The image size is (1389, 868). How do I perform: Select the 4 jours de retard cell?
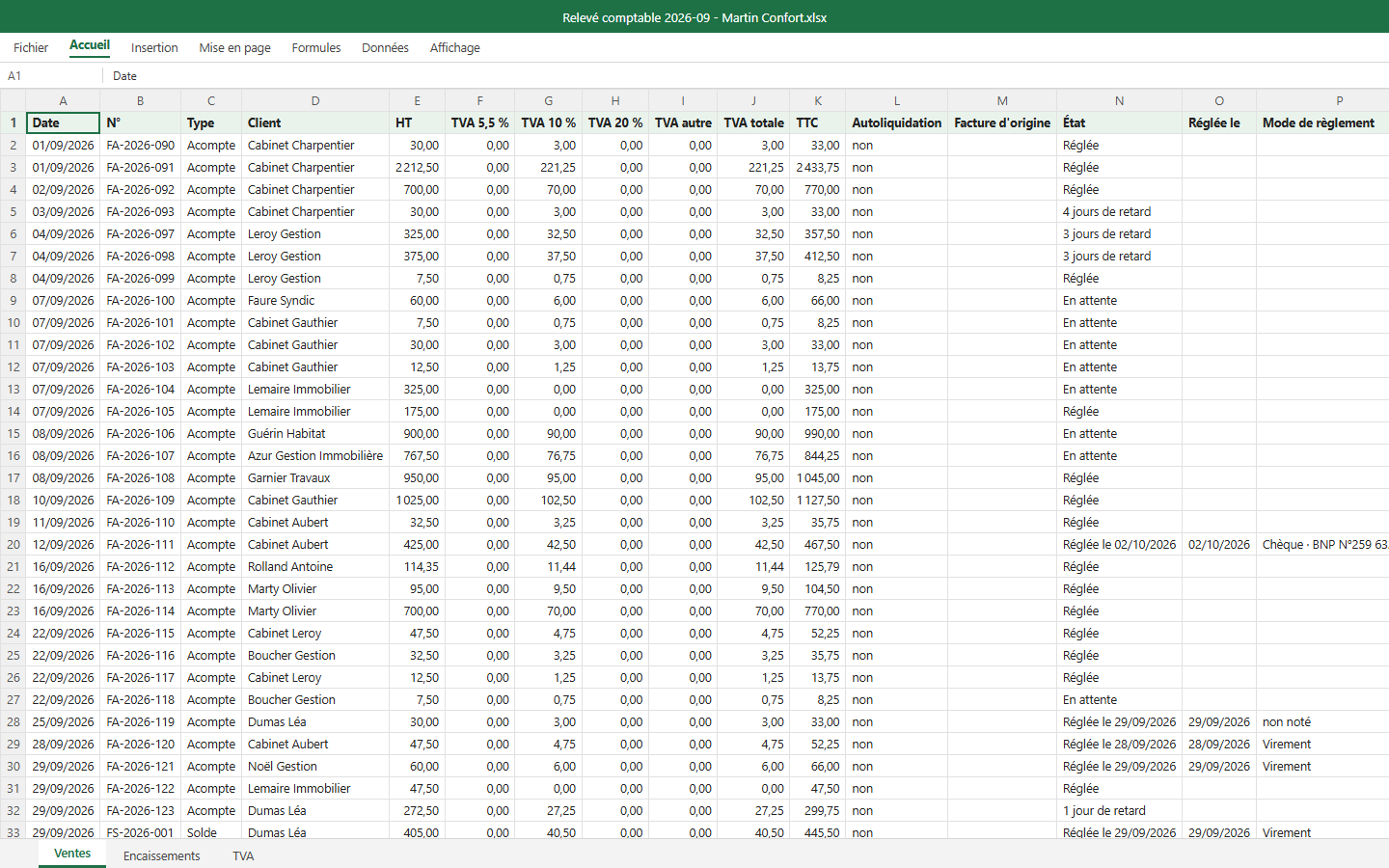1119,211
